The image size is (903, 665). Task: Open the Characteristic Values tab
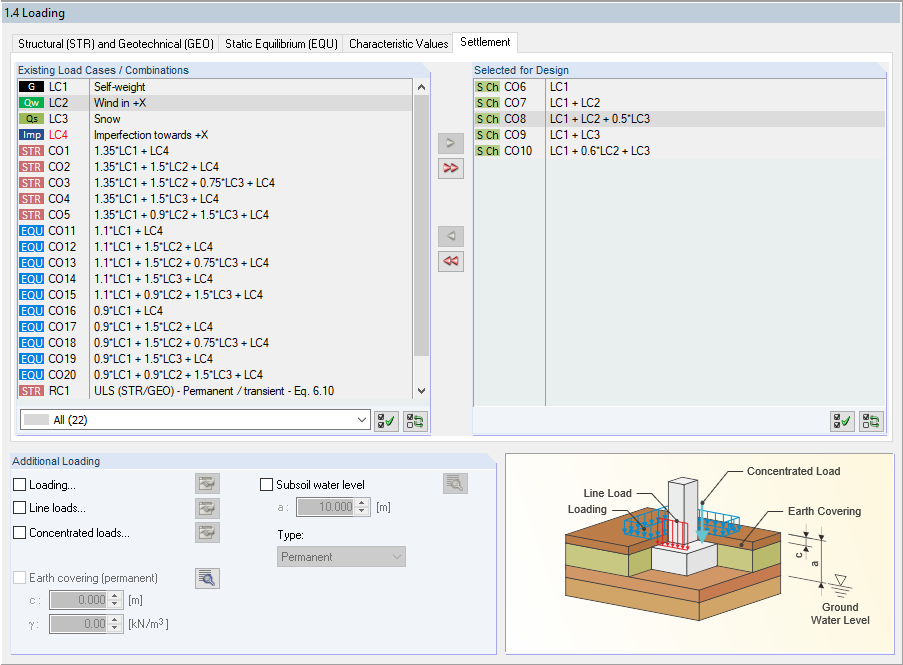[399, 44]
